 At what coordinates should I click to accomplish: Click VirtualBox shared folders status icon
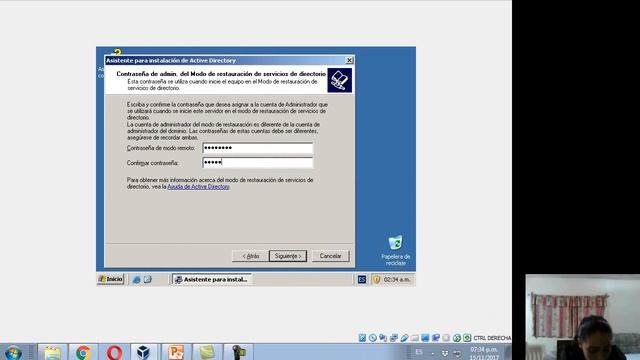coord(415,338)
